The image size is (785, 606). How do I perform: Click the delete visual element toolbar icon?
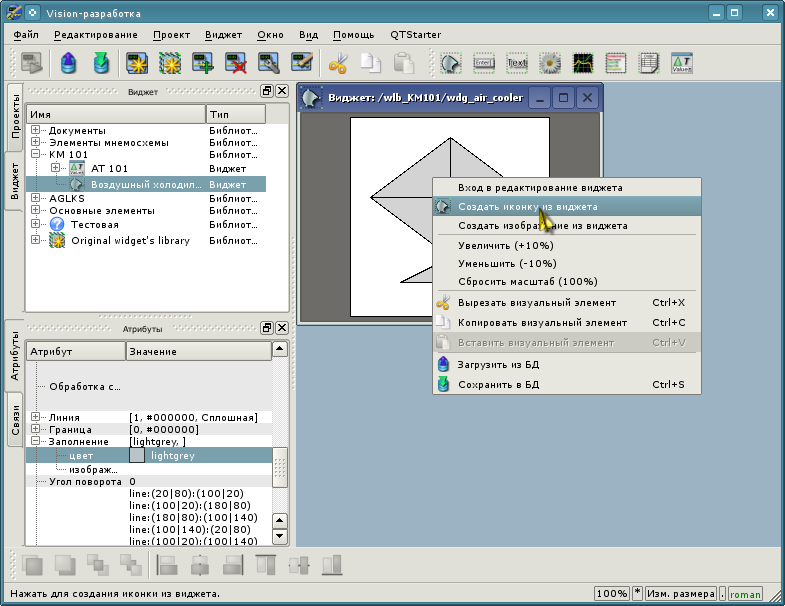tap(236, 64)
